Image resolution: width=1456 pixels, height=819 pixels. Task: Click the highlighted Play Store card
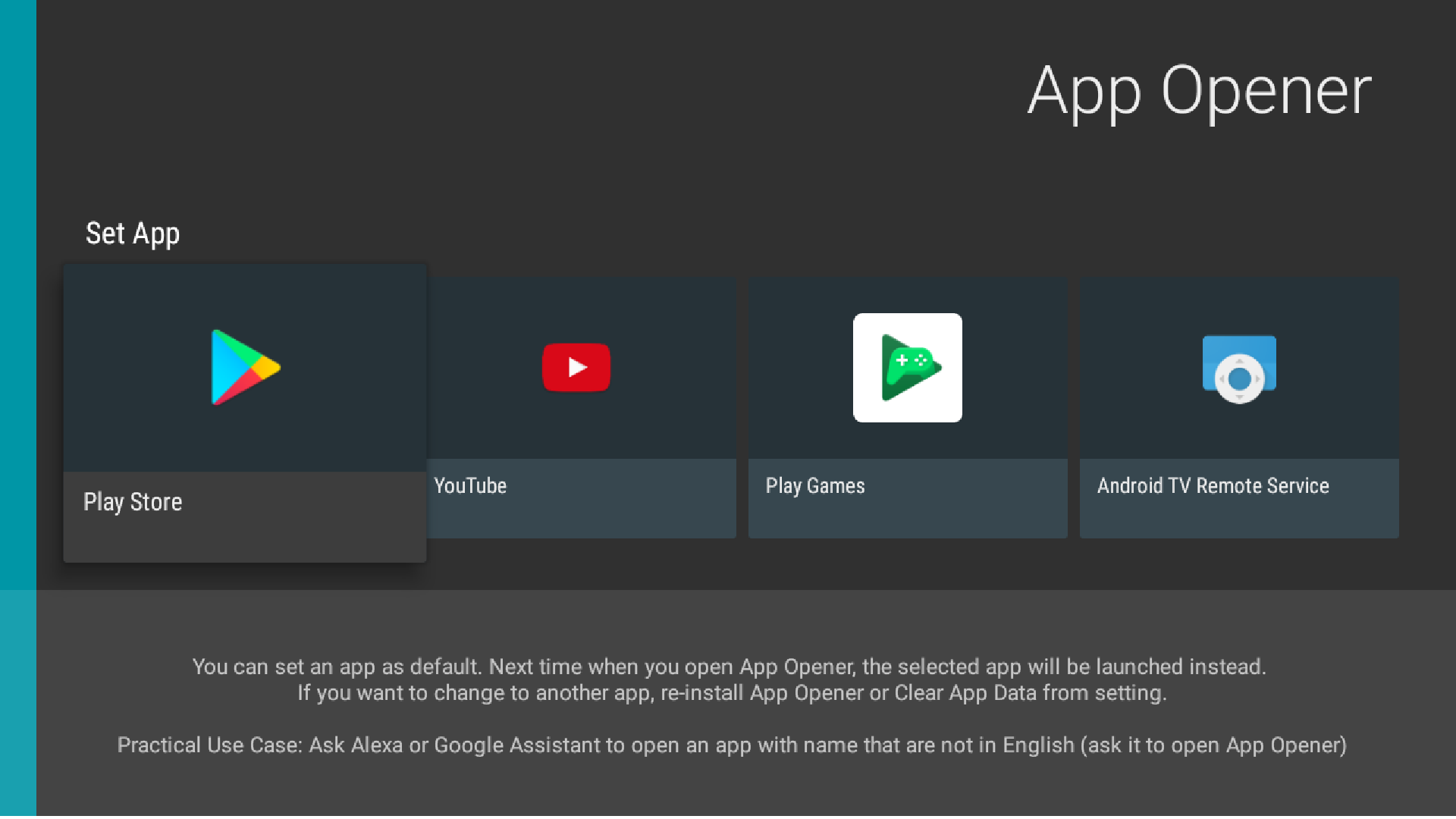point(244,412)
